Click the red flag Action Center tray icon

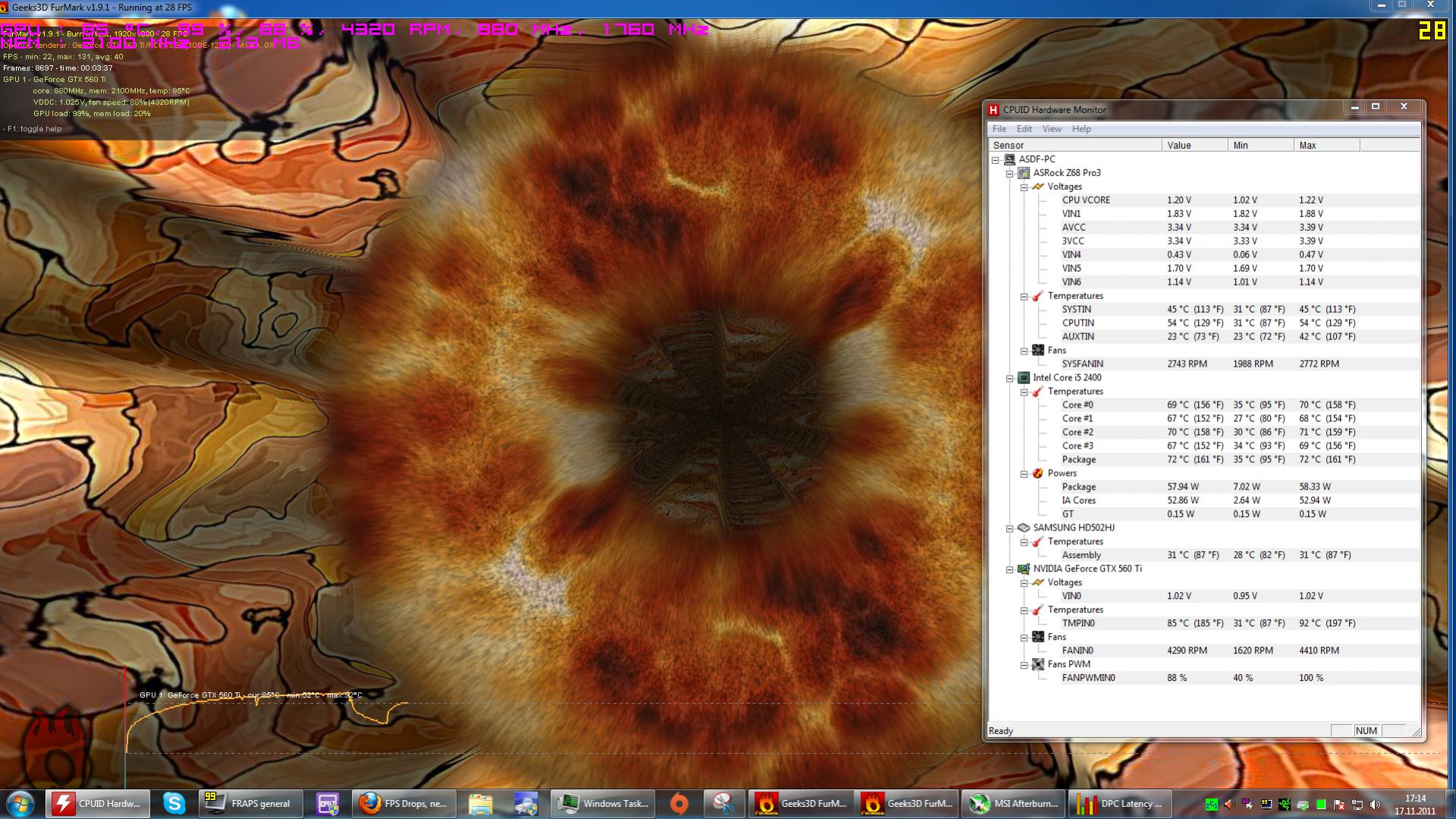click(x=1339, y=805)
